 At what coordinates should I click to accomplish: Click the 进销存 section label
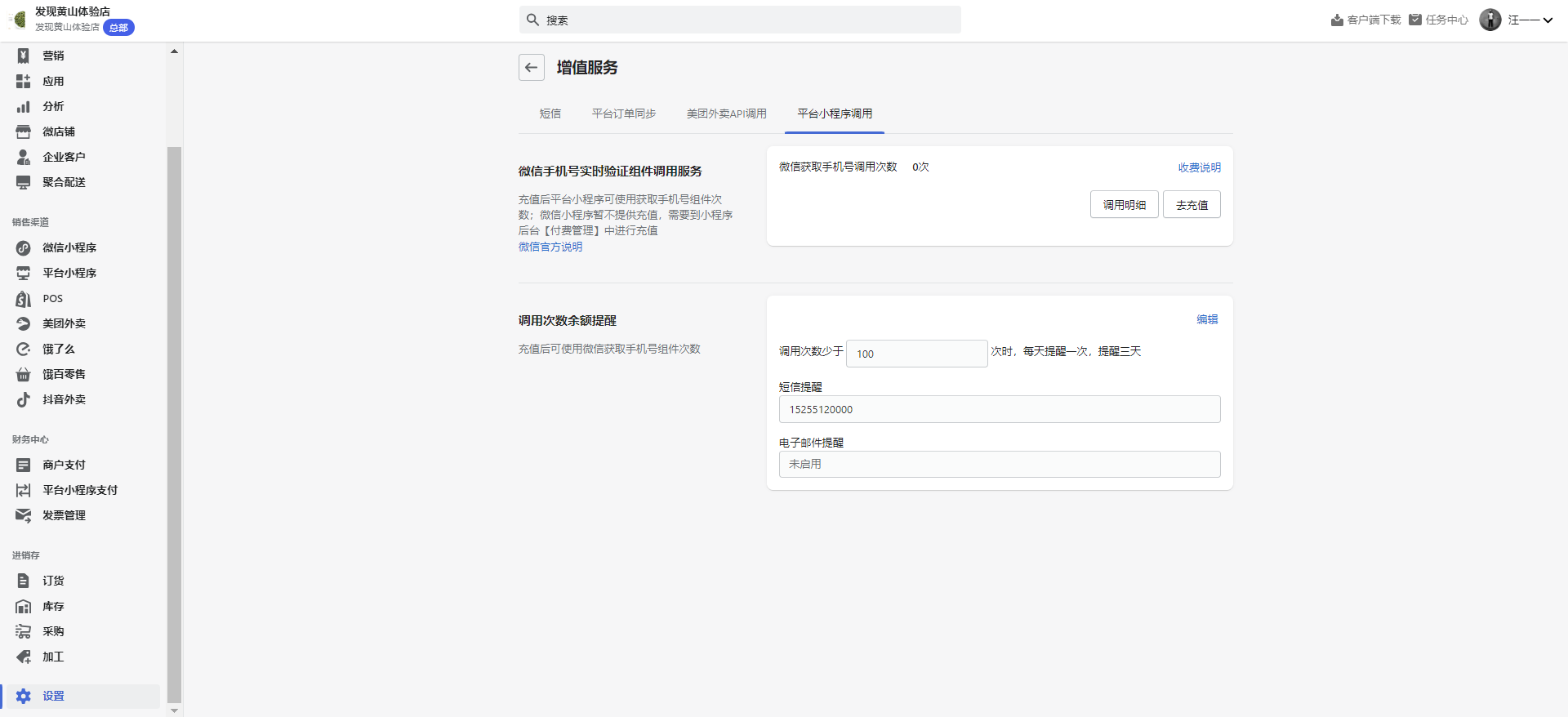pyautogui.click(x=25, y=555)
